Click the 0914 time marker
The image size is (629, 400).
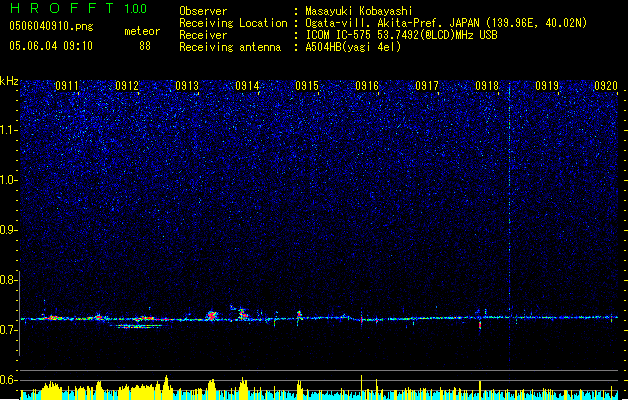click(247, 86)
